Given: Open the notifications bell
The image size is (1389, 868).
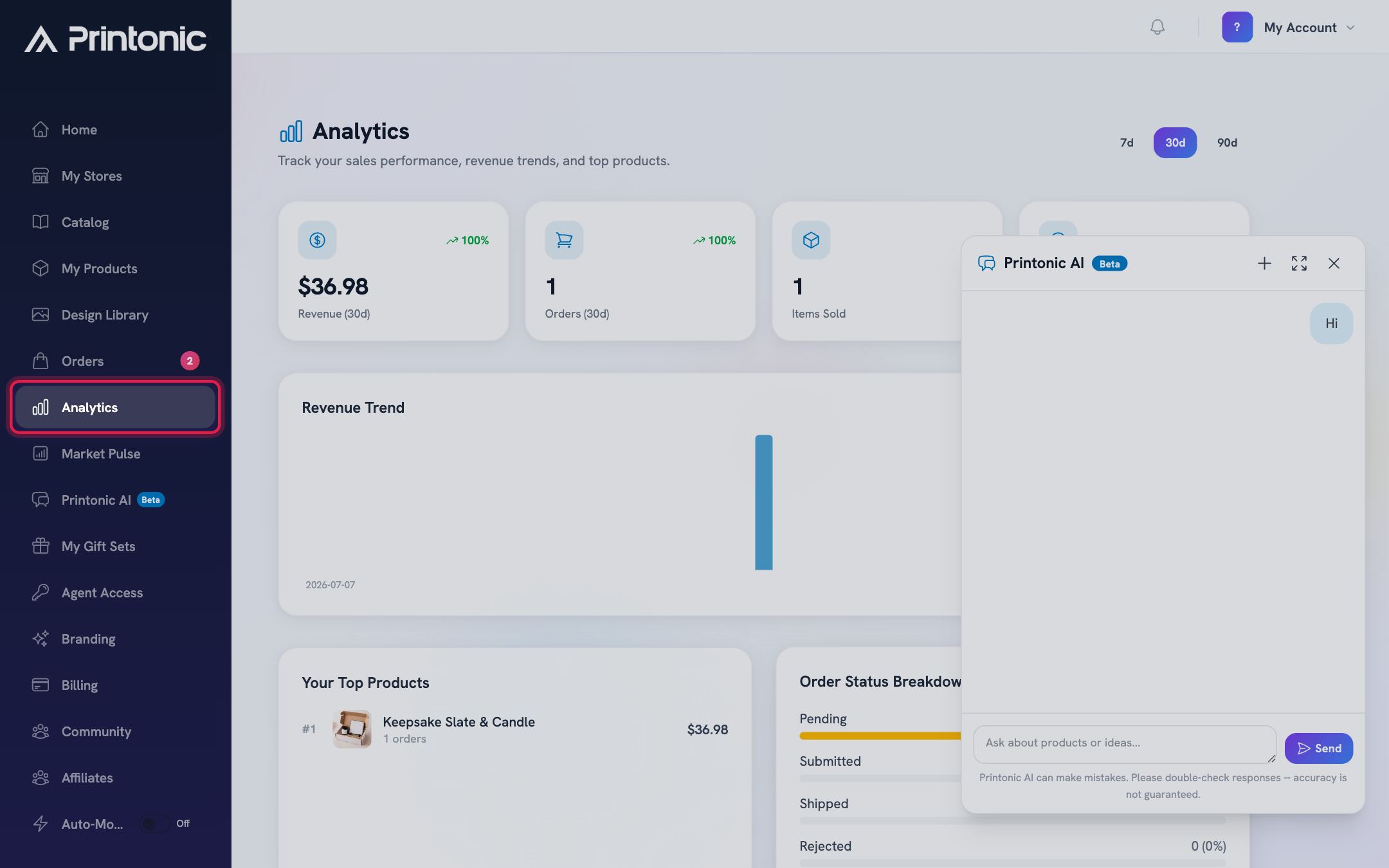Looking at the screenshot, I should pyautogui.click(x=1157, y=27).
